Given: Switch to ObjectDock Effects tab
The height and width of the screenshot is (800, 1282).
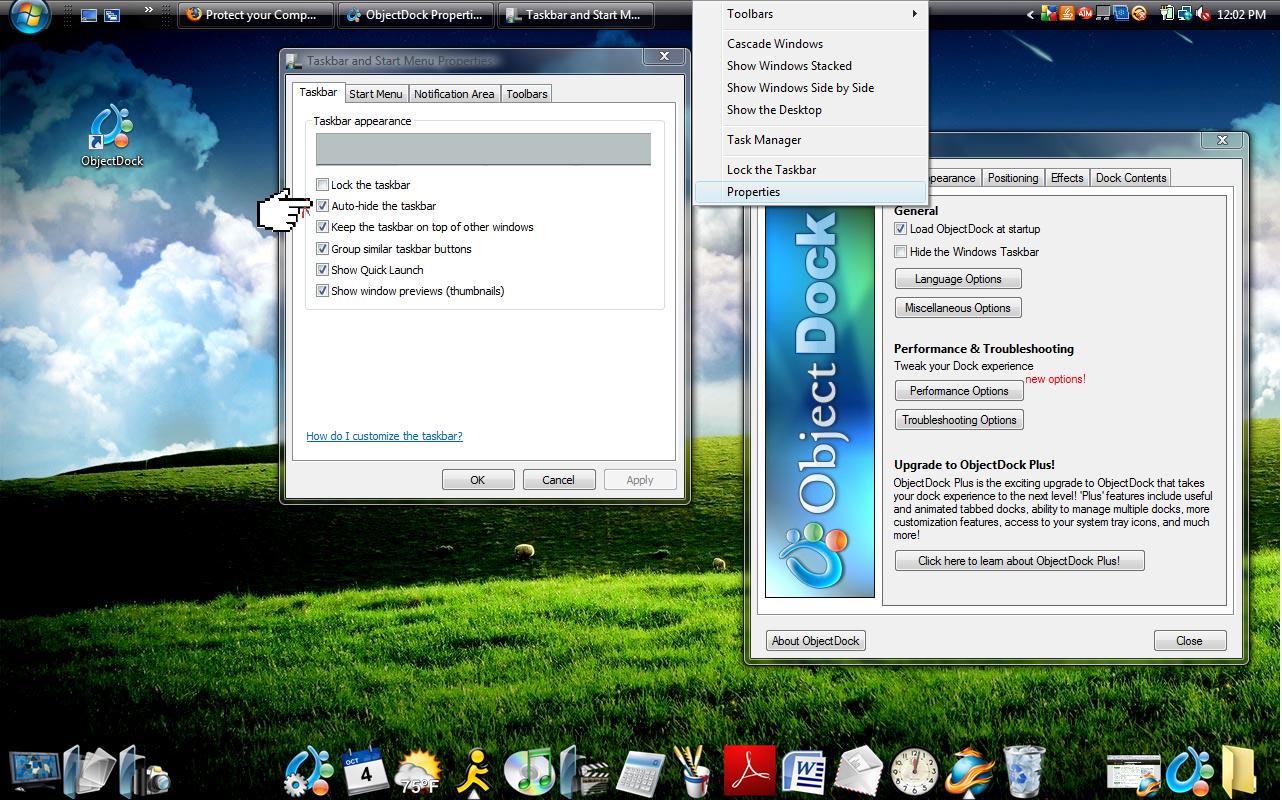Looking at the screenshot, I should pyautogui.click(x=1067, y=178).
